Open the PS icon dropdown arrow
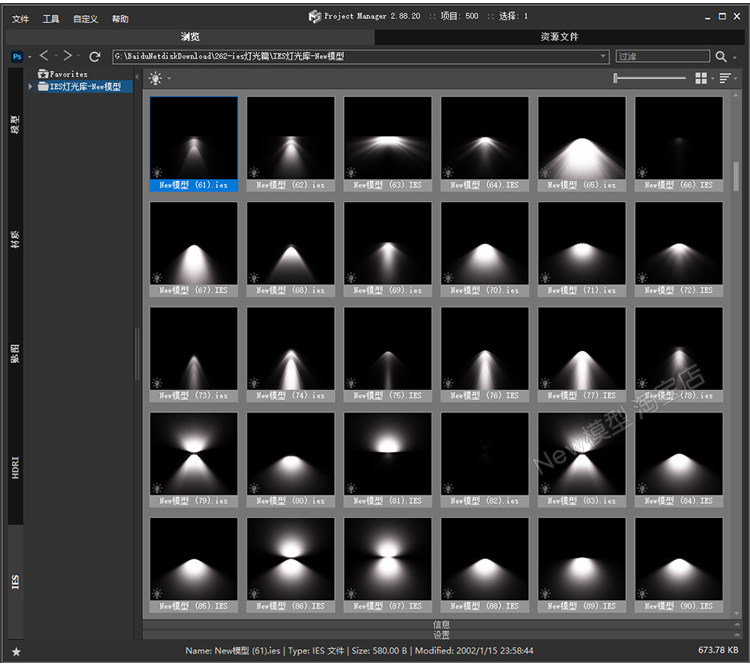The height and width of the screenshot is (666, 750). pyautogui.click(x=30, y=57)
